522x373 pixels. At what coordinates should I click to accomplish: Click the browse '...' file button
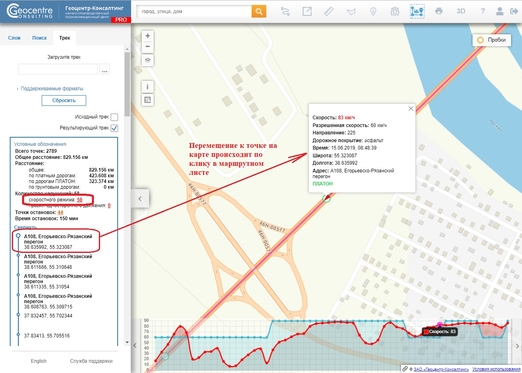pos(105,70)
